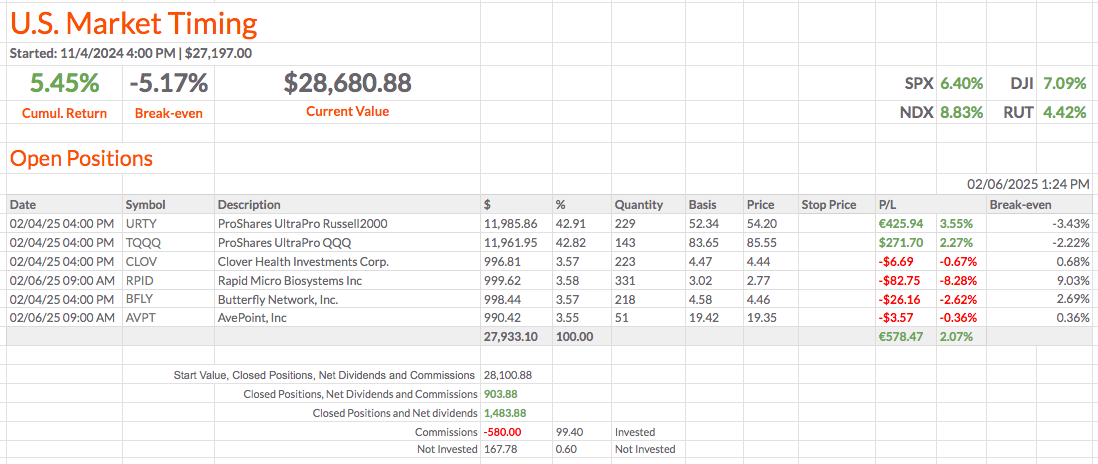Click the Description column header
1098x464 pixels.
(x=249, y=205)
